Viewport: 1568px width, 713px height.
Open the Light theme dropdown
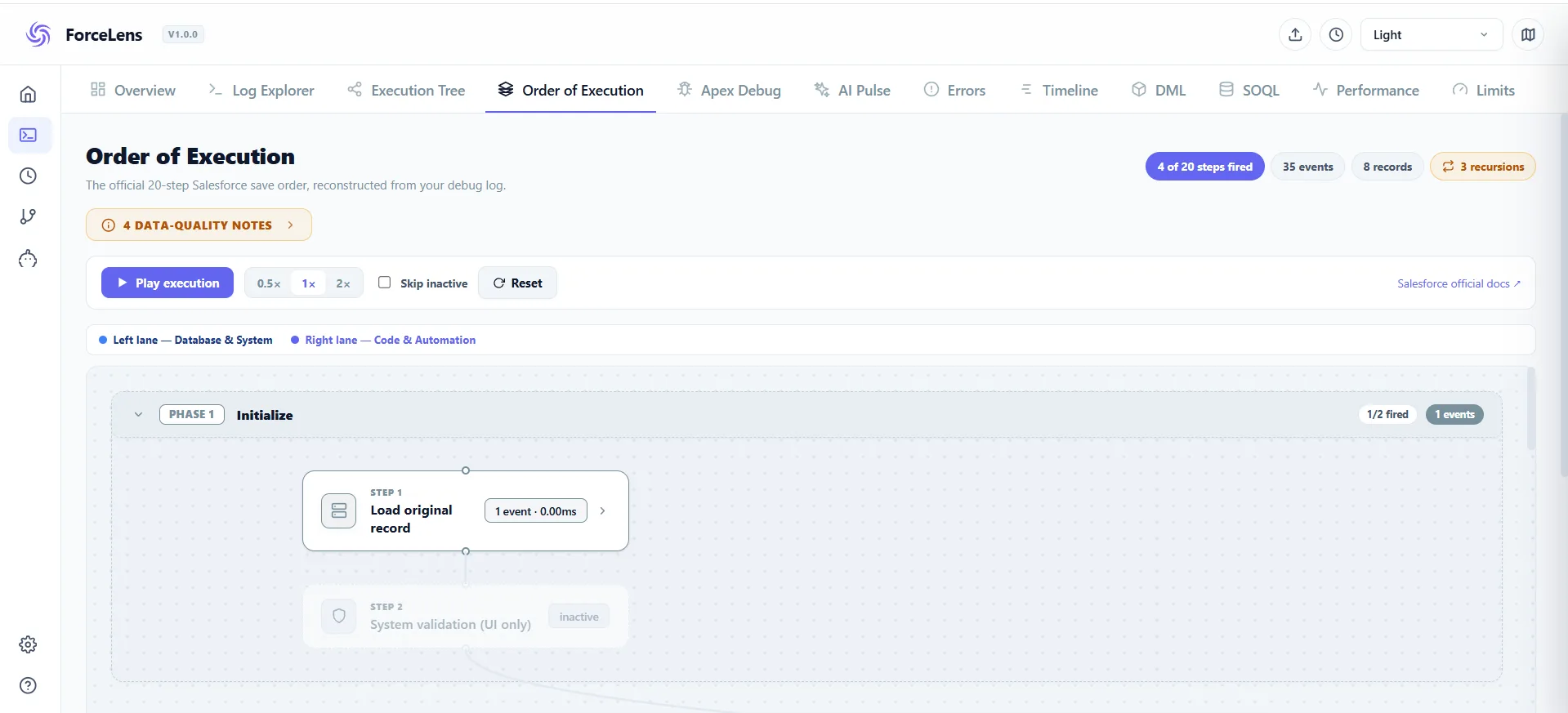[1432, 34]
